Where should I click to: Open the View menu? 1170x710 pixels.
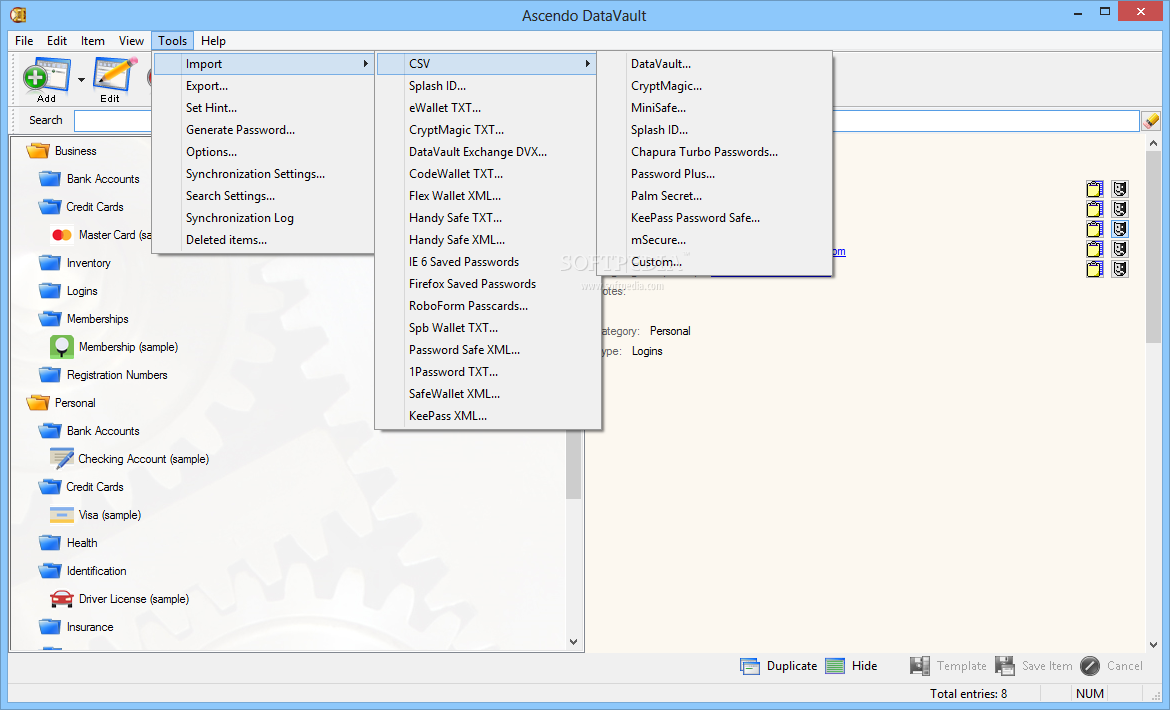pyautogui.click(x=131, y=41)
